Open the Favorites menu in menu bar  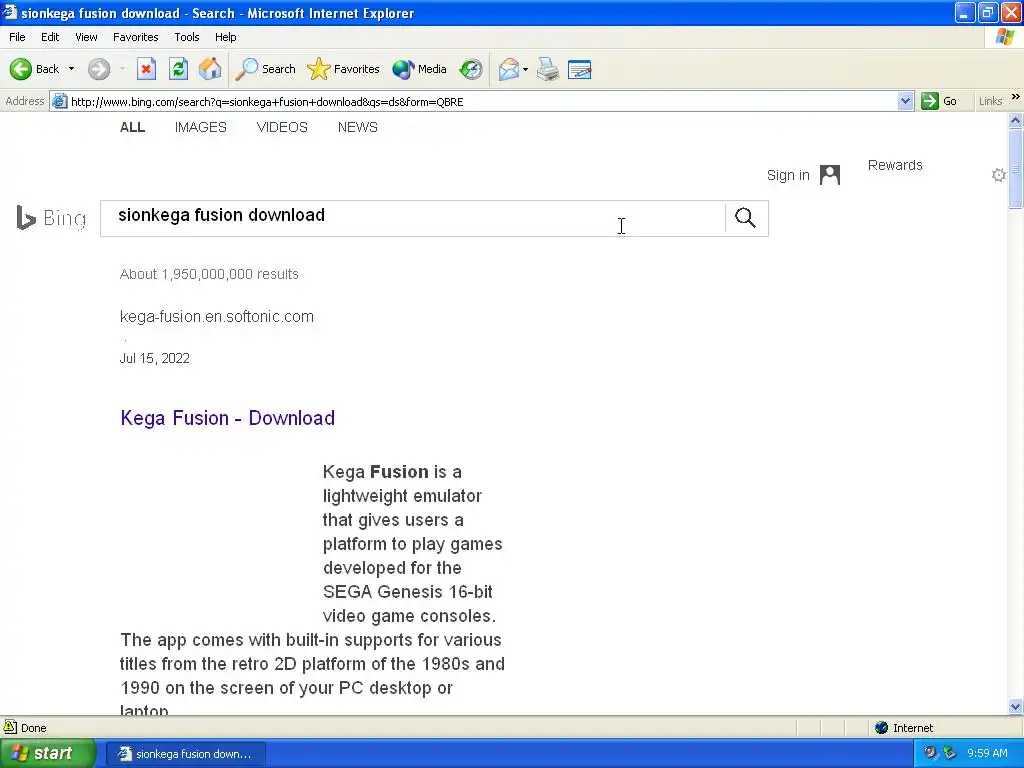135,37
